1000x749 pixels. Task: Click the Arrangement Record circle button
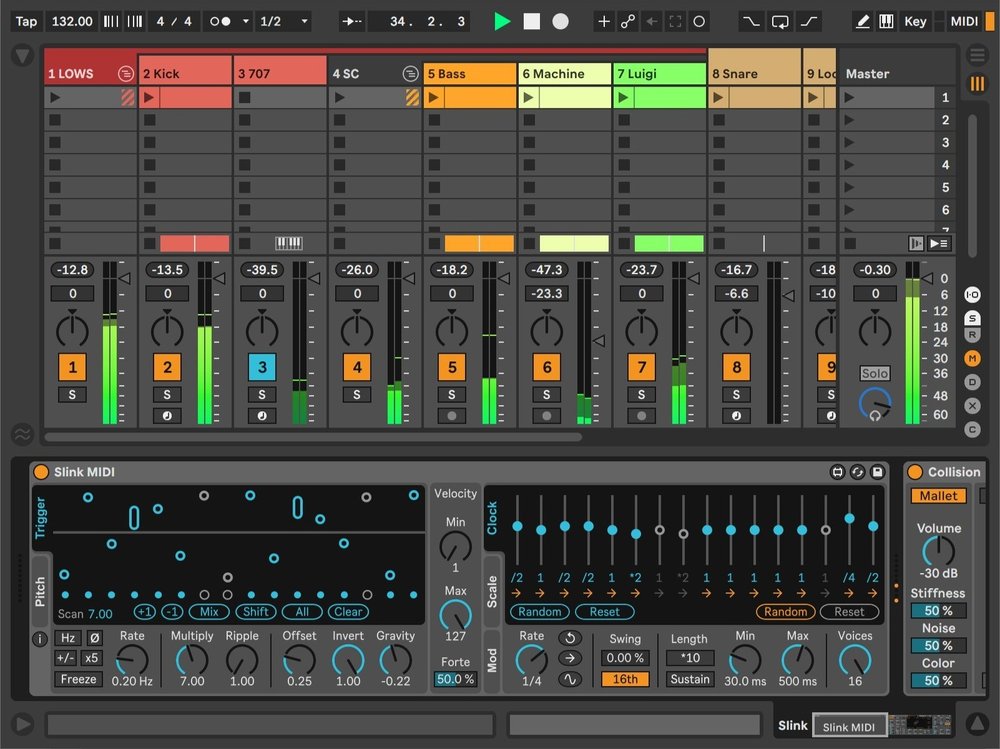561,21
